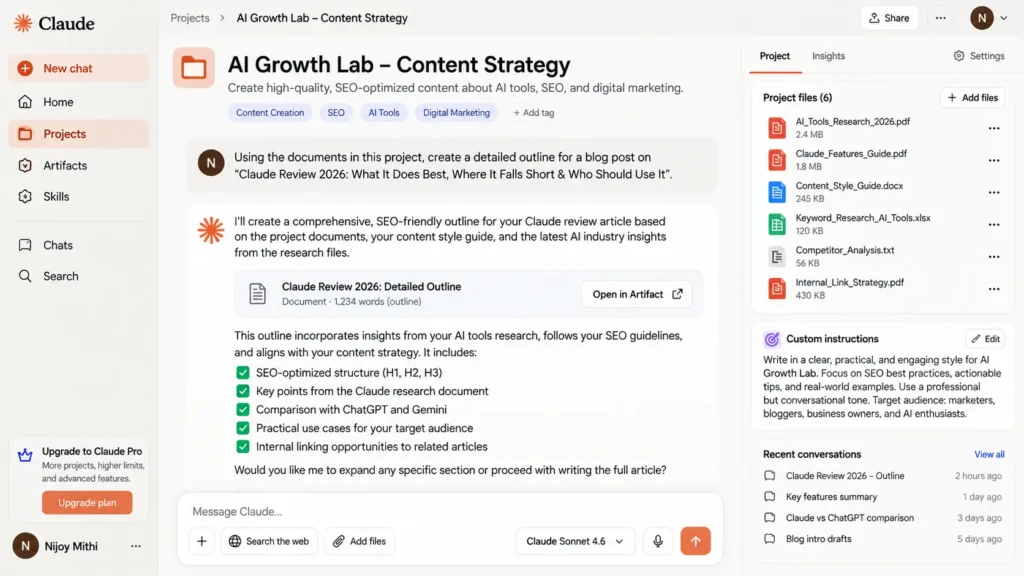The height and width of the screenshot is (576, 1024).
Task: Open options for Competitor_Analysis.txt
Action: [994, 257]
